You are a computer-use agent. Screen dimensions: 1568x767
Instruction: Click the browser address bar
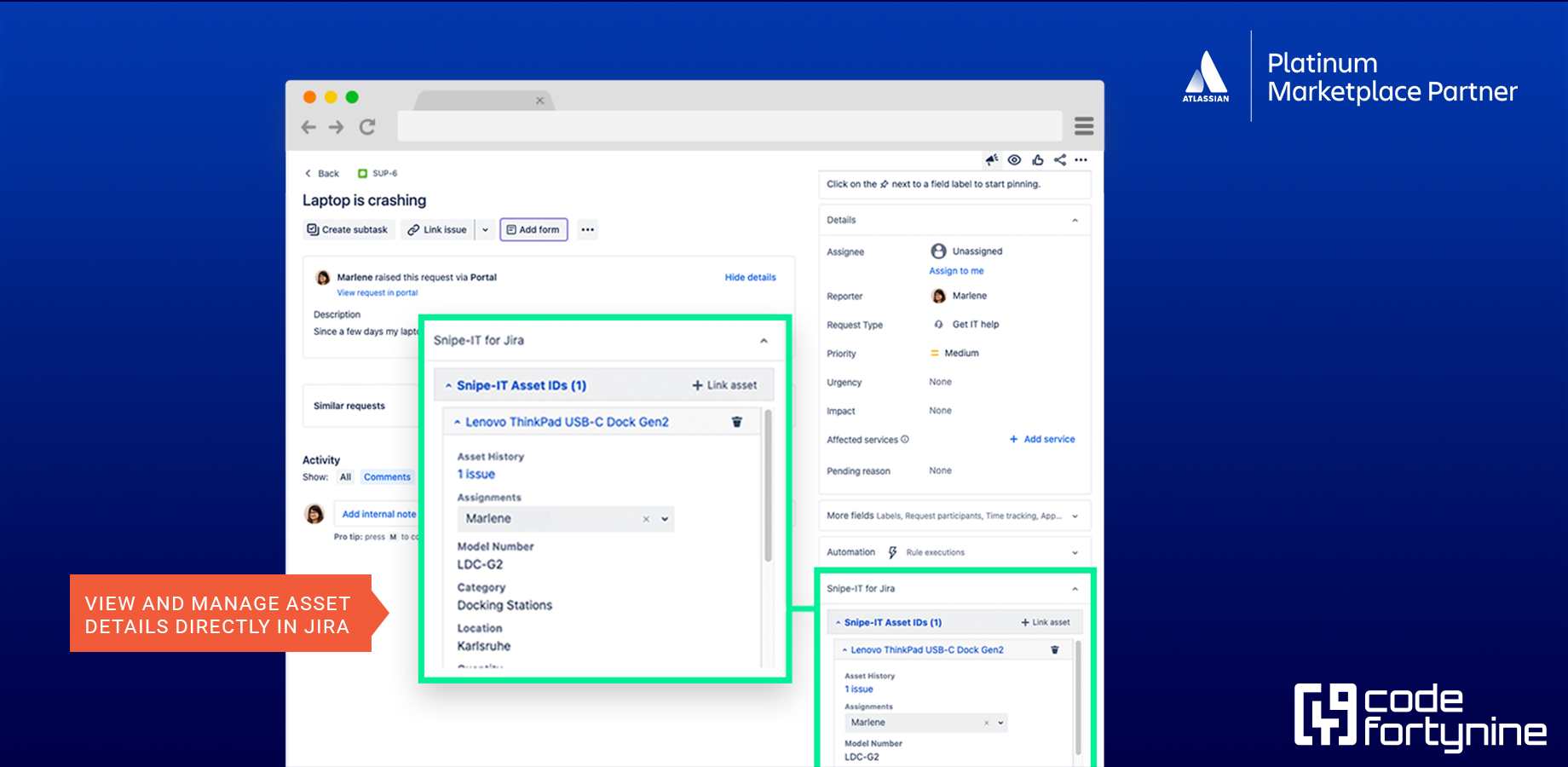(729, 126)
